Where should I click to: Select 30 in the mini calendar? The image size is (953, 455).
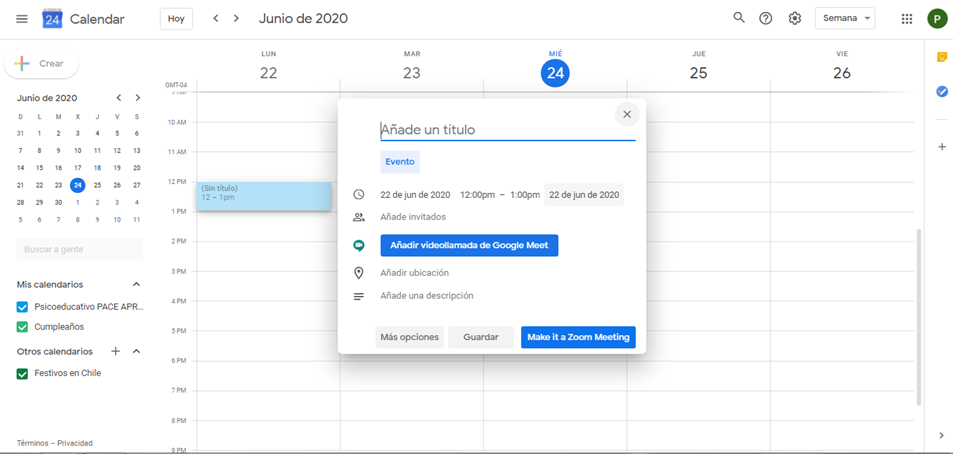58,202
